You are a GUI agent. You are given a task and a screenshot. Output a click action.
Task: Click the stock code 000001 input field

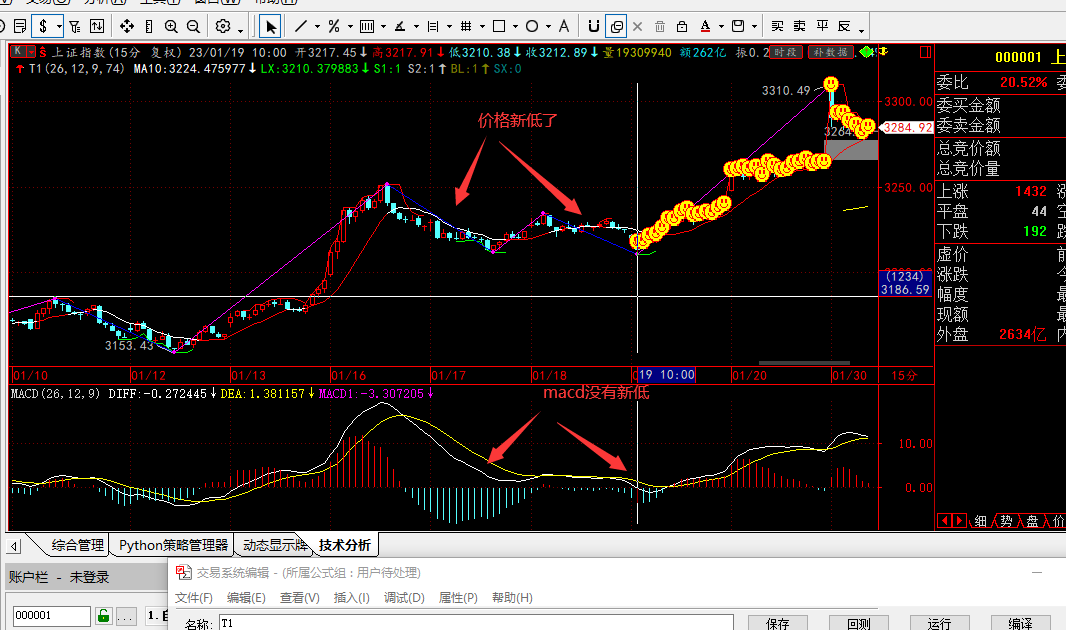point(52,616)
